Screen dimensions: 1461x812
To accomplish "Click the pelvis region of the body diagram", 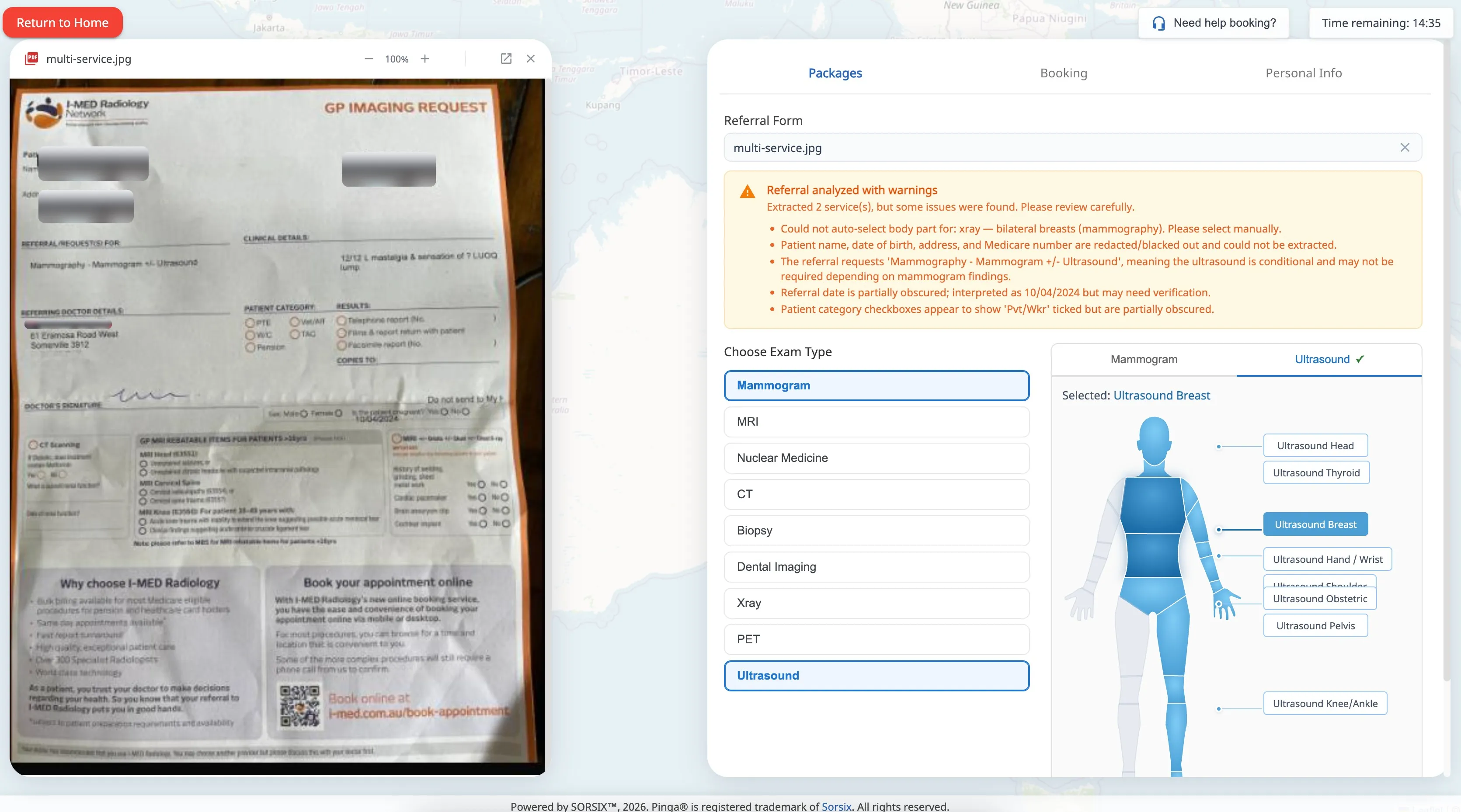I will (x=1154, y=595).
